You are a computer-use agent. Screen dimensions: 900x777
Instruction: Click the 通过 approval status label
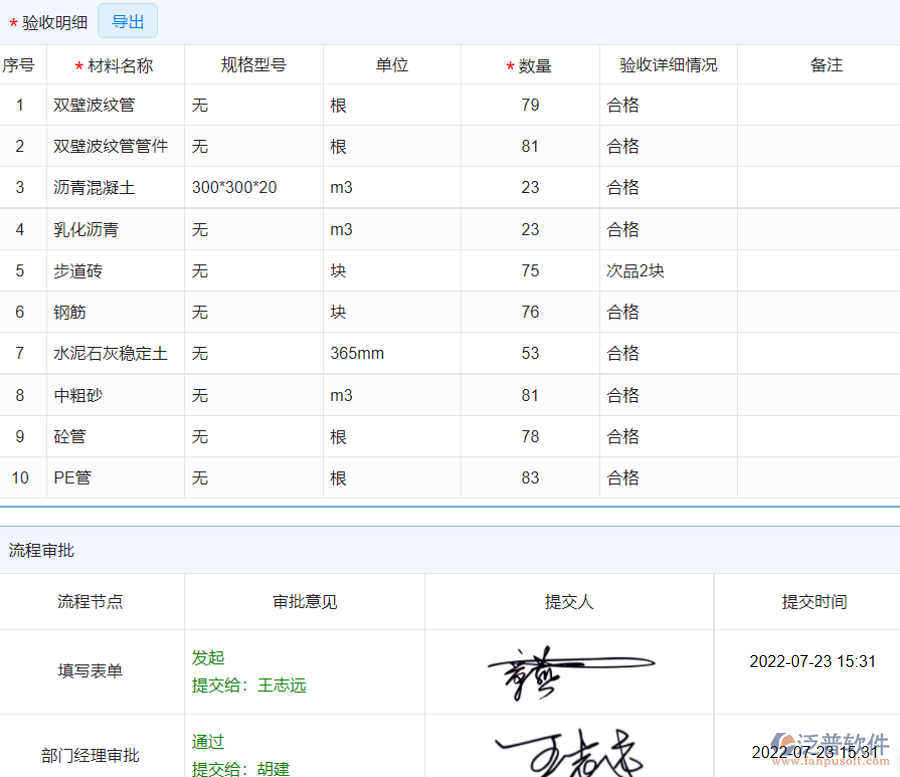[207, 742]
